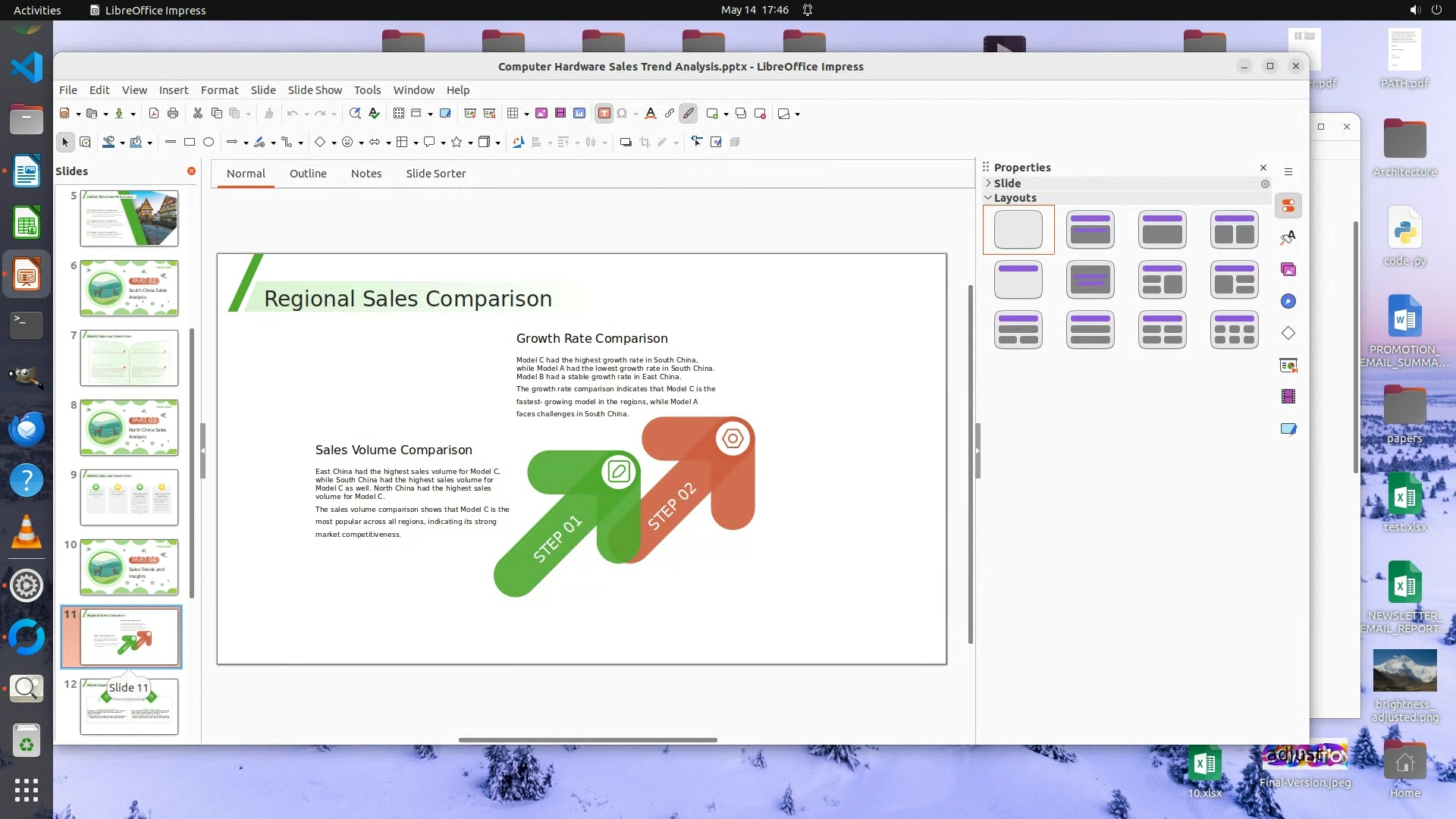Image resolution: width=1456 pixels, height=819 pixels.
Task: Click Spelling check icon
Action: point(374,114)
